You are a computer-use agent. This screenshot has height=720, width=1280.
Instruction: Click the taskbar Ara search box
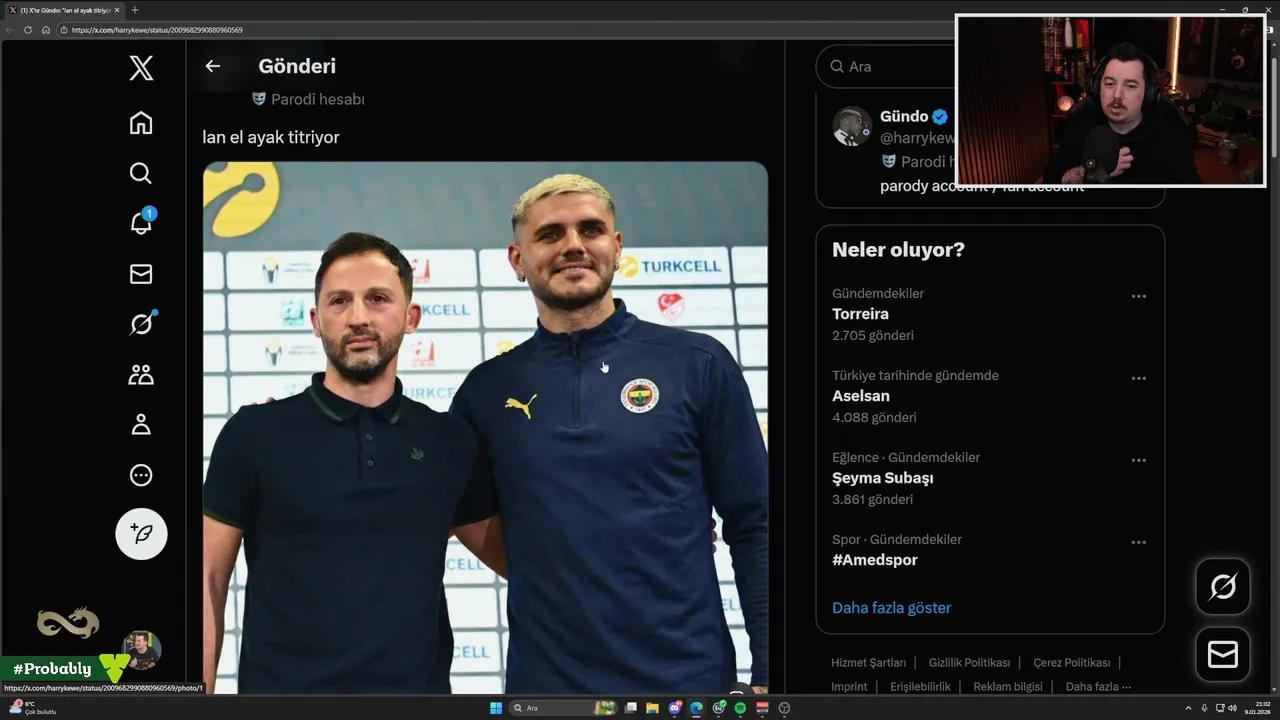click(562, 708)
